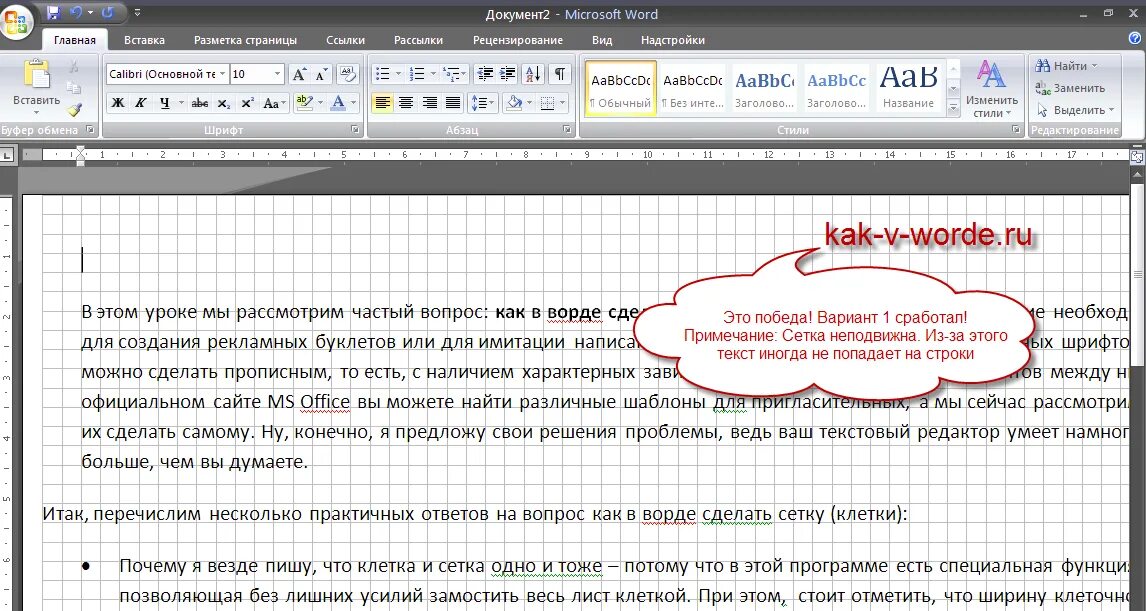Click Найти find button
Screen dimensions: 1146x611
coord(1067,66)
